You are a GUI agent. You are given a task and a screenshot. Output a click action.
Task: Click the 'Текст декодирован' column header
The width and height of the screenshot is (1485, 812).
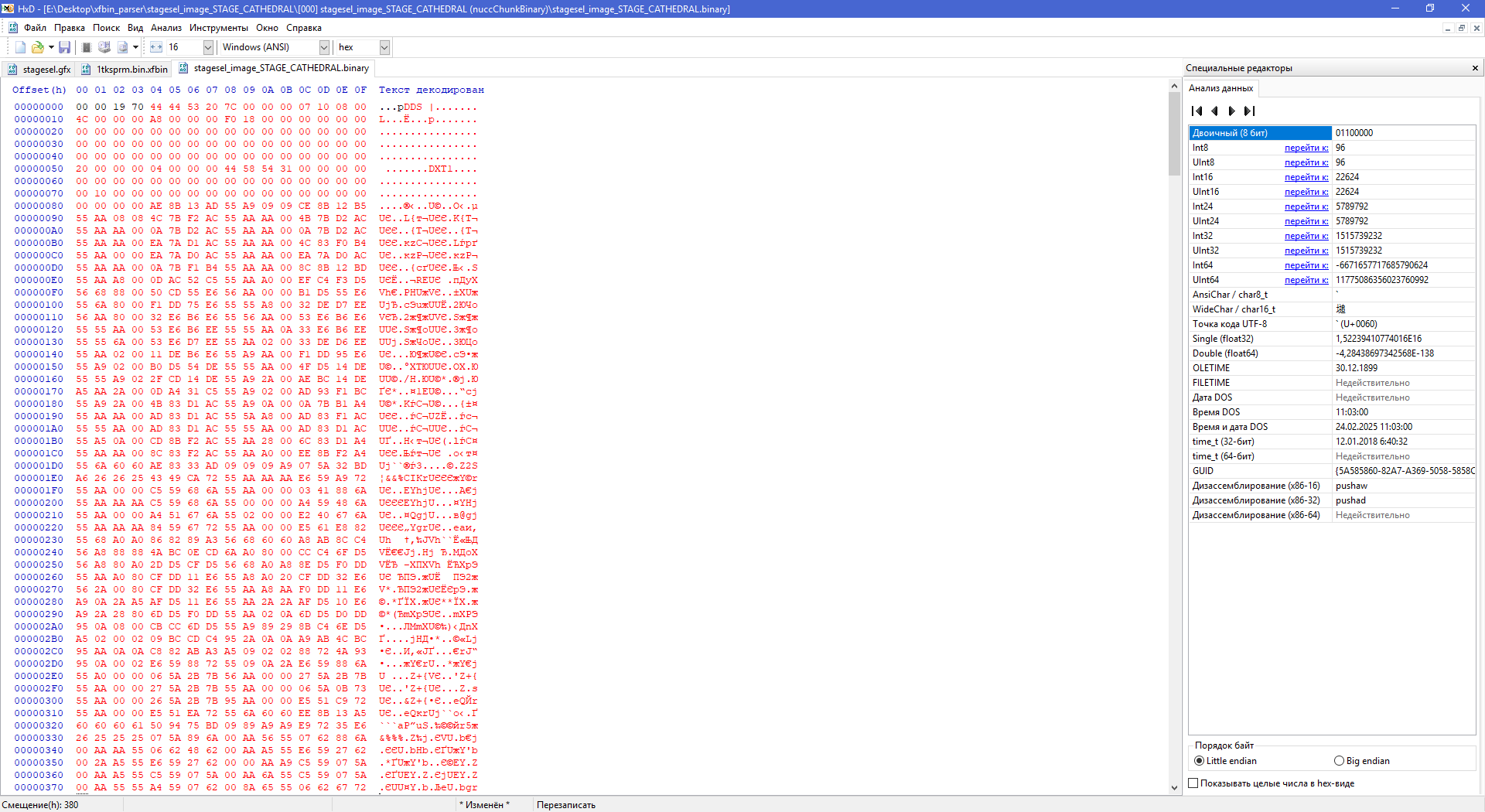[x=431, y=90]
